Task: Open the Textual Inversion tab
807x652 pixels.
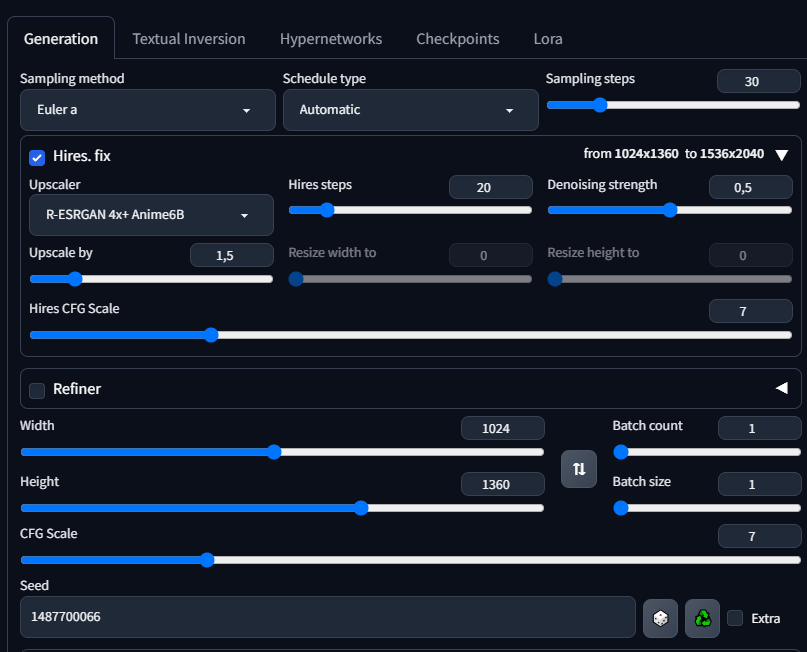Action: point(189,39)
